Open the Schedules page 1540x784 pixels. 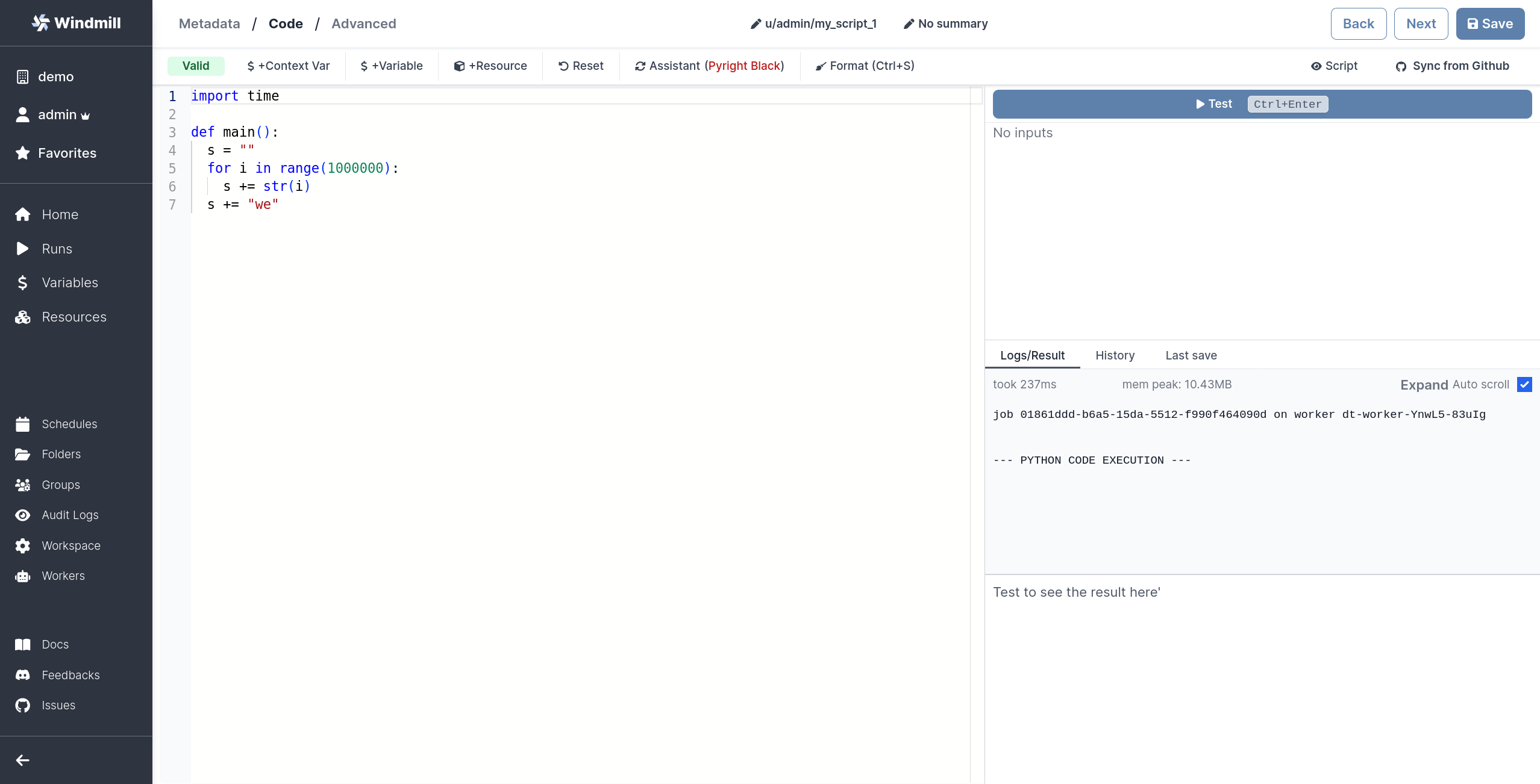[69, 424]
